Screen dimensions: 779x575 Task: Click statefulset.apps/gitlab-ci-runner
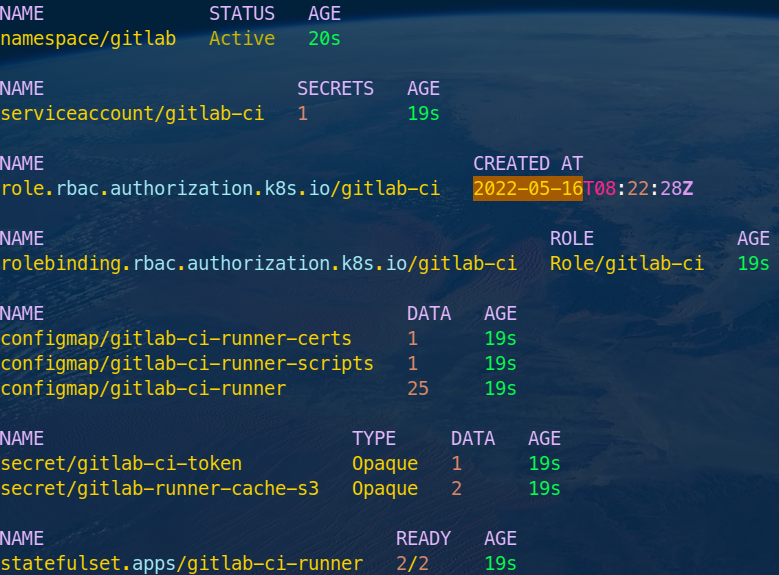(x=181, y=564)
